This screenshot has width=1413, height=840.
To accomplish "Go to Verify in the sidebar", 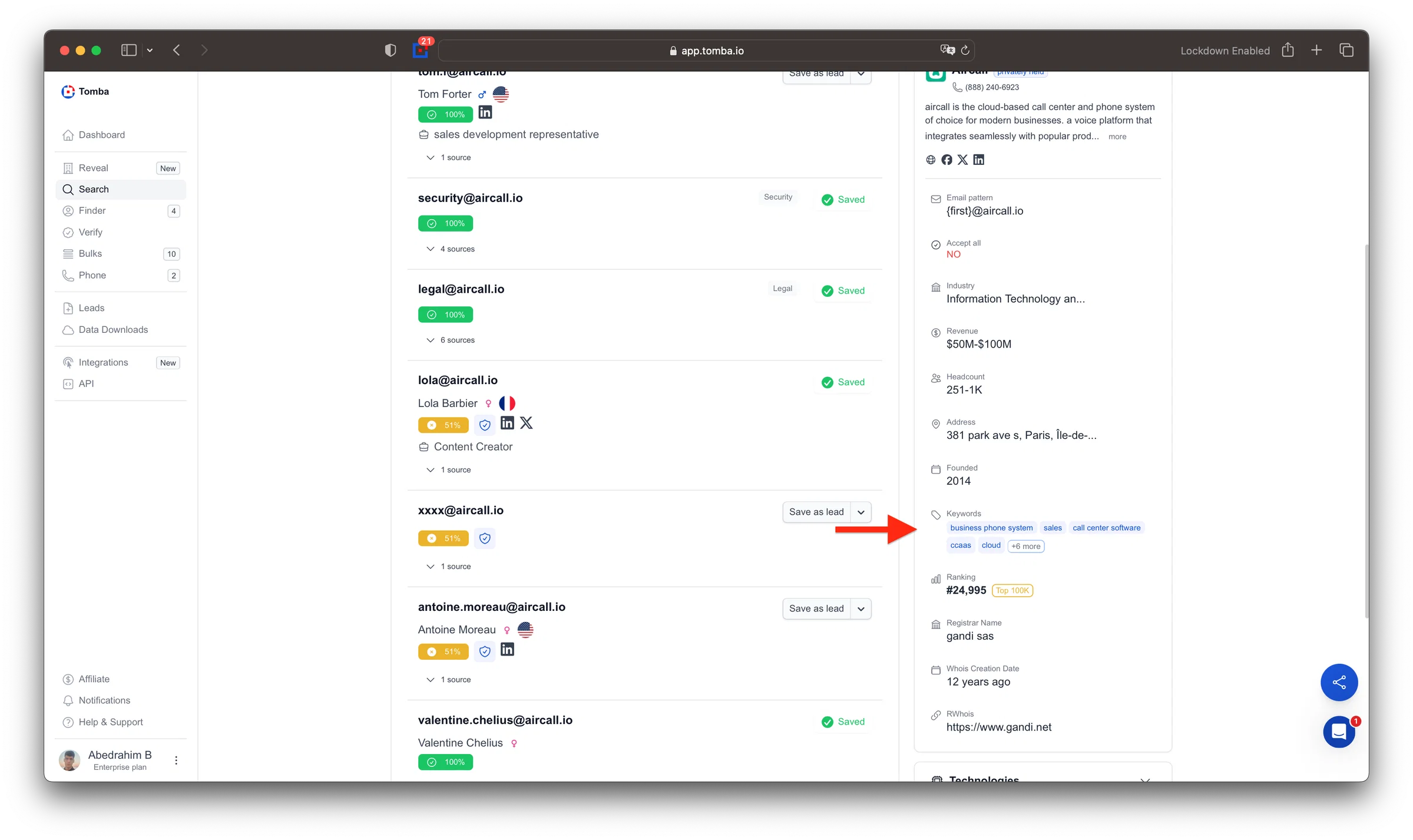I will click(x=121, y=233).
